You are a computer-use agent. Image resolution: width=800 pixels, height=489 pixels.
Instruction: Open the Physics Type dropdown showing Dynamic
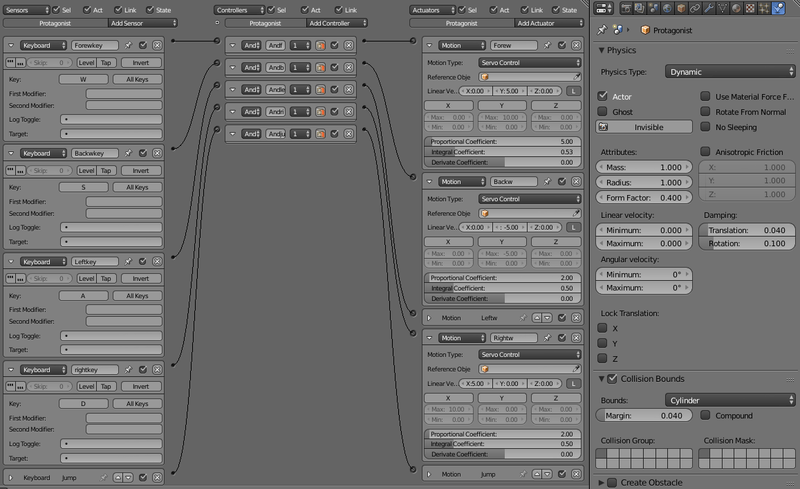click(730, 72)
